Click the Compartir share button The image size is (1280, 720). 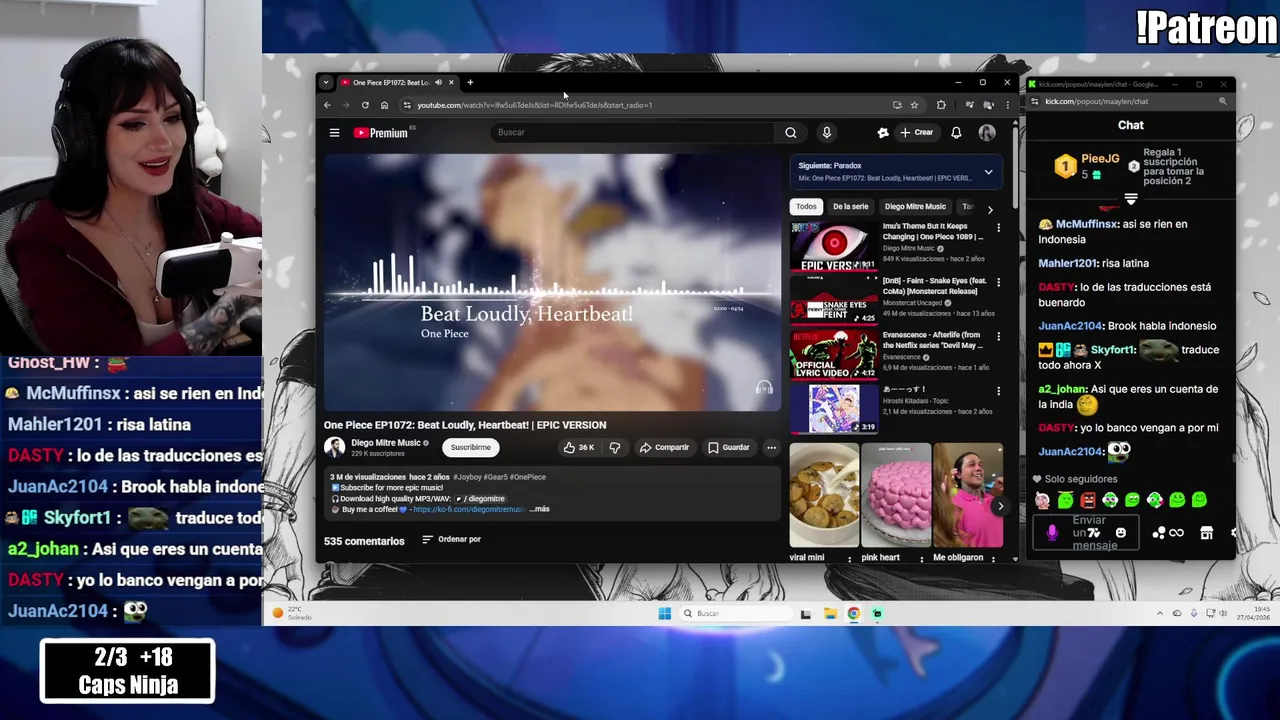point(664,447)
